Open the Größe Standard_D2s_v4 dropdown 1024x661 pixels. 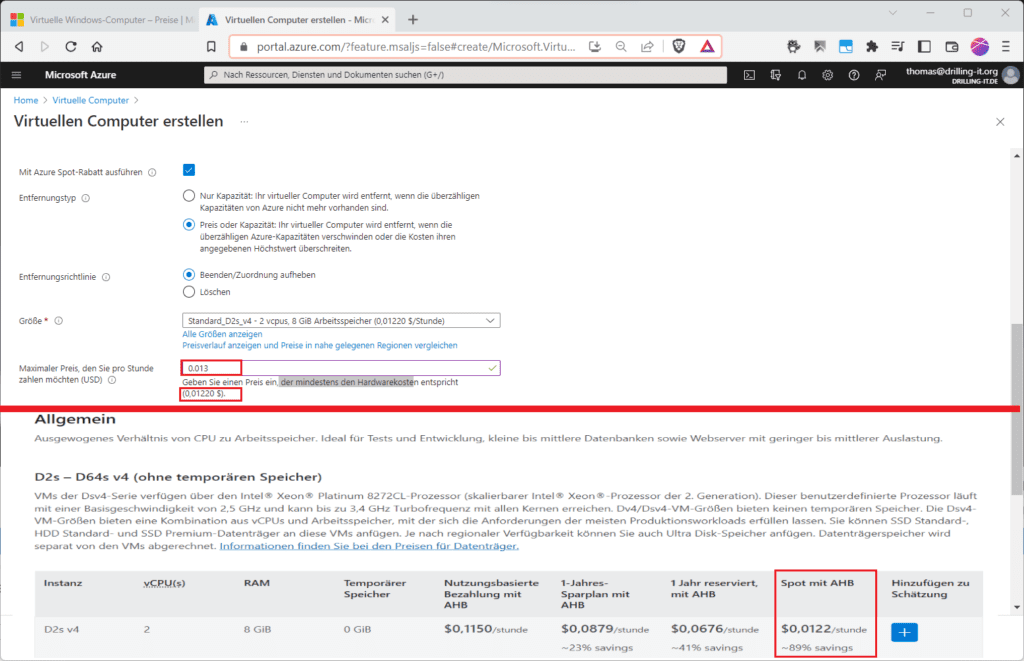pyautogui.click(x=341, y=321)
